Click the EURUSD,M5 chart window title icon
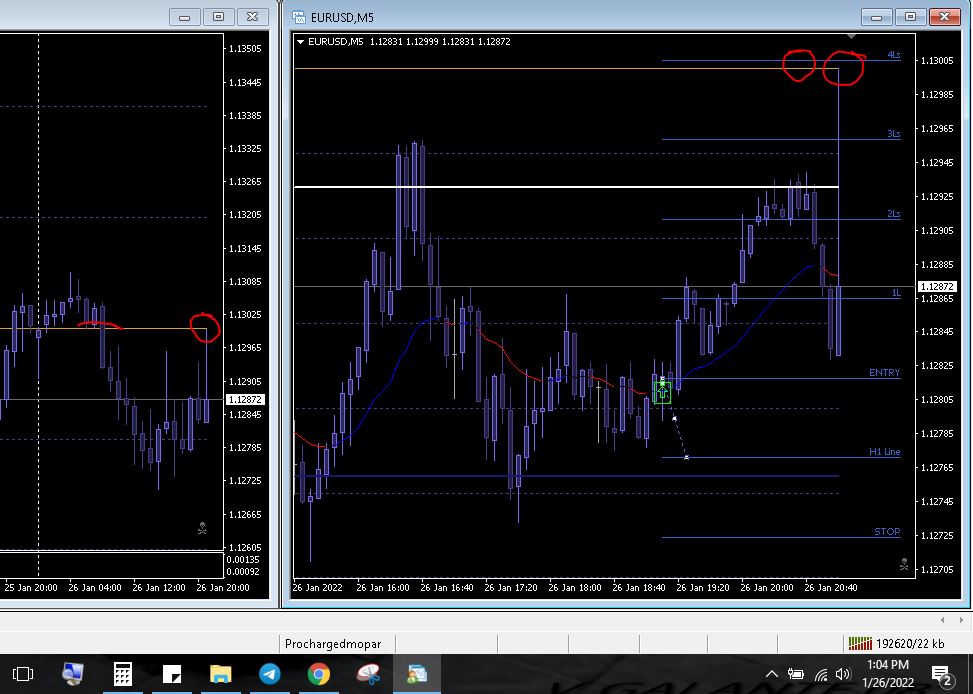Viewport: 973px width, 694px height. click(299, 17)
